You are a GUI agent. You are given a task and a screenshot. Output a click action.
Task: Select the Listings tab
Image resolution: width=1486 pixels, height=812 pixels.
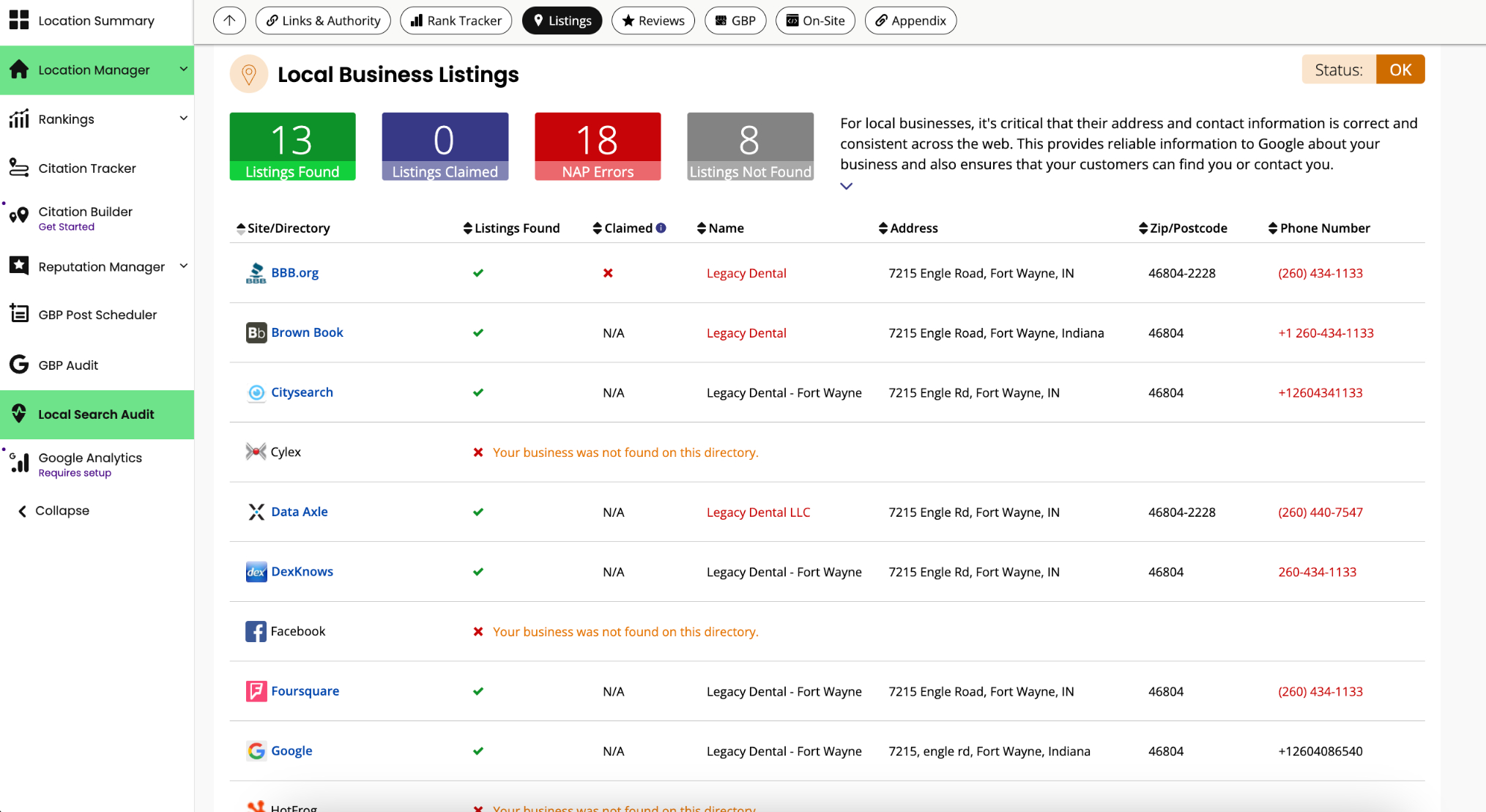pos(562,21)
